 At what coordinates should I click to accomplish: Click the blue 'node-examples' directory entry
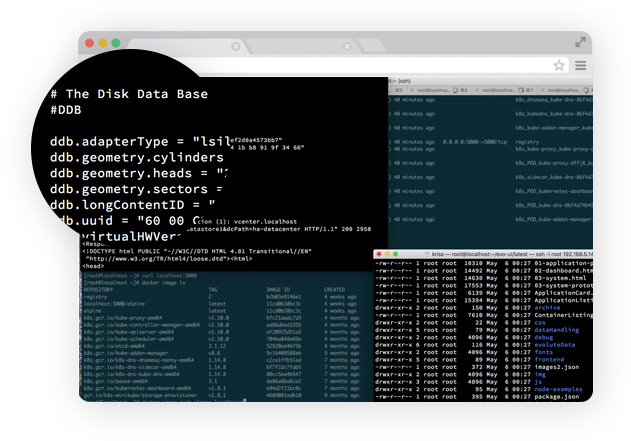(558, 389)
